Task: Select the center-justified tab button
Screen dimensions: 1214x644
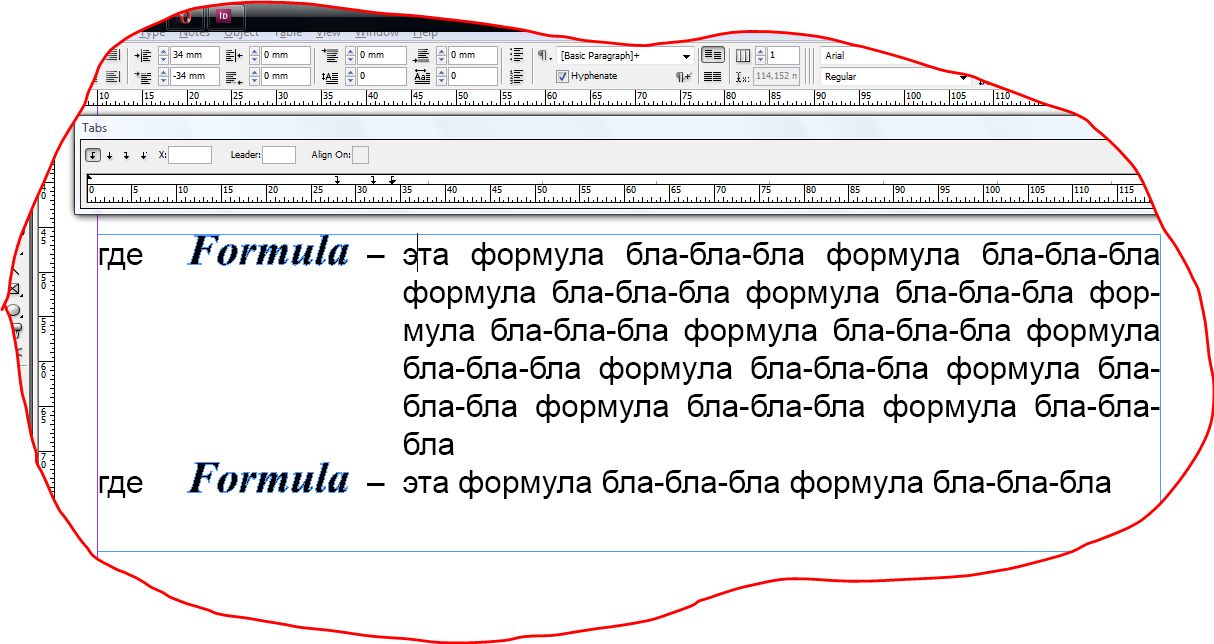Action: [110, 155]
